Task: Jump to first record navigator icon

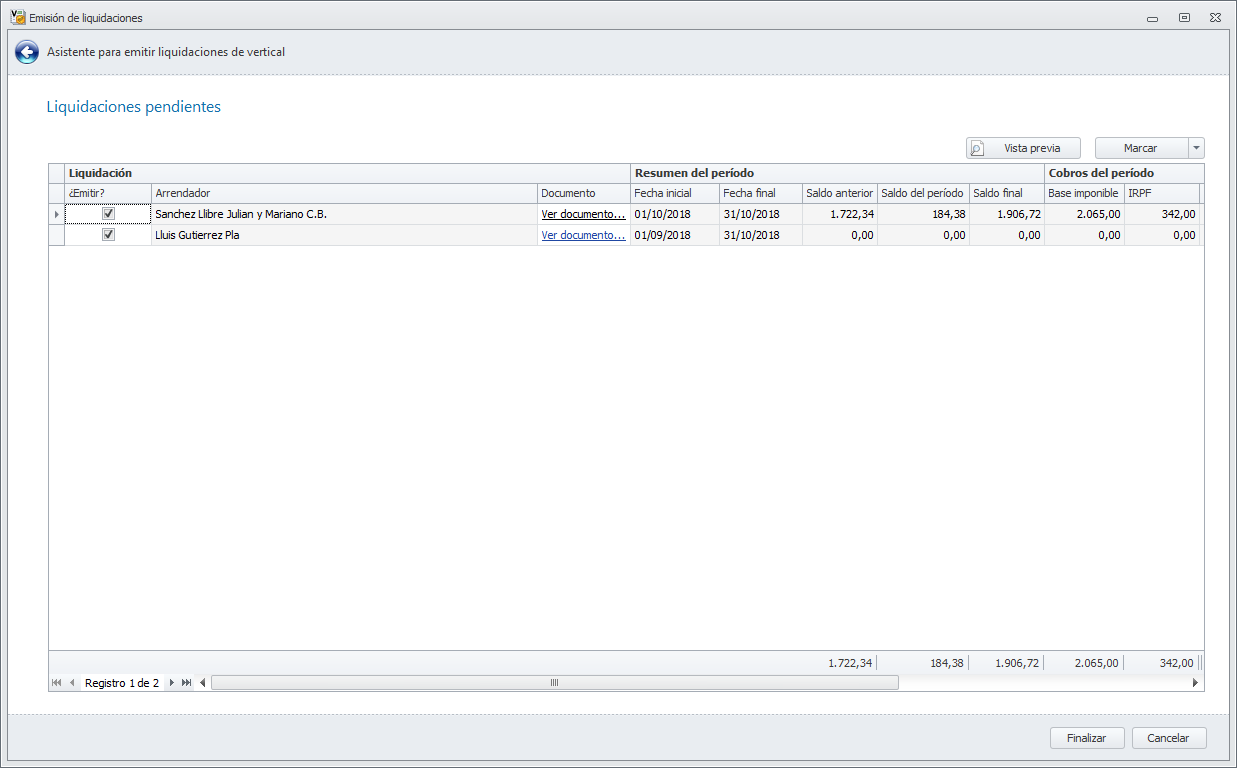Action: coord(56,683)
